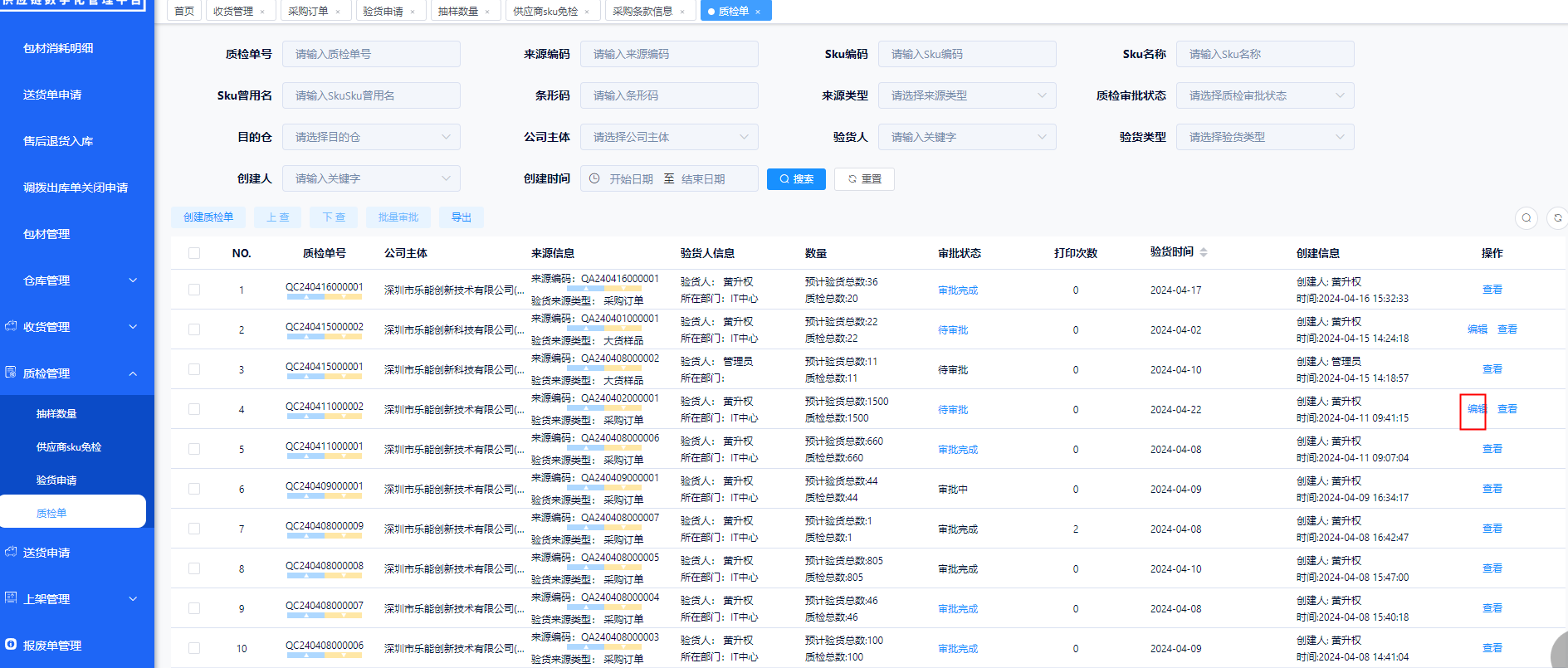Click the round search icon above the table
The height and width of the screenshot is (668, 1568).
pos(1526,218)
